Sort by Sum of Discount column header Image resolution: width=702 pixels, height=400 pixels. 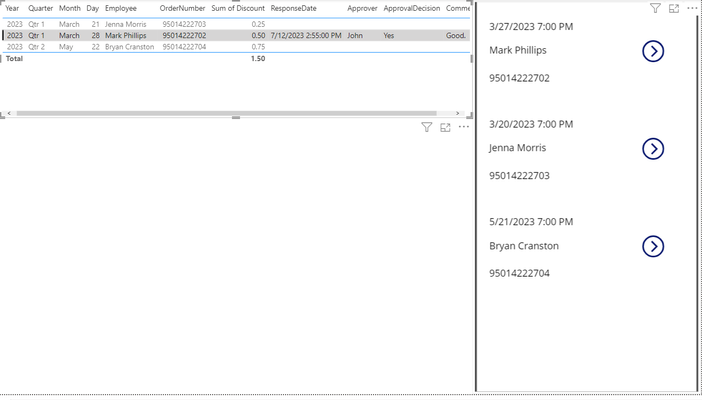(x=238, y=8)
